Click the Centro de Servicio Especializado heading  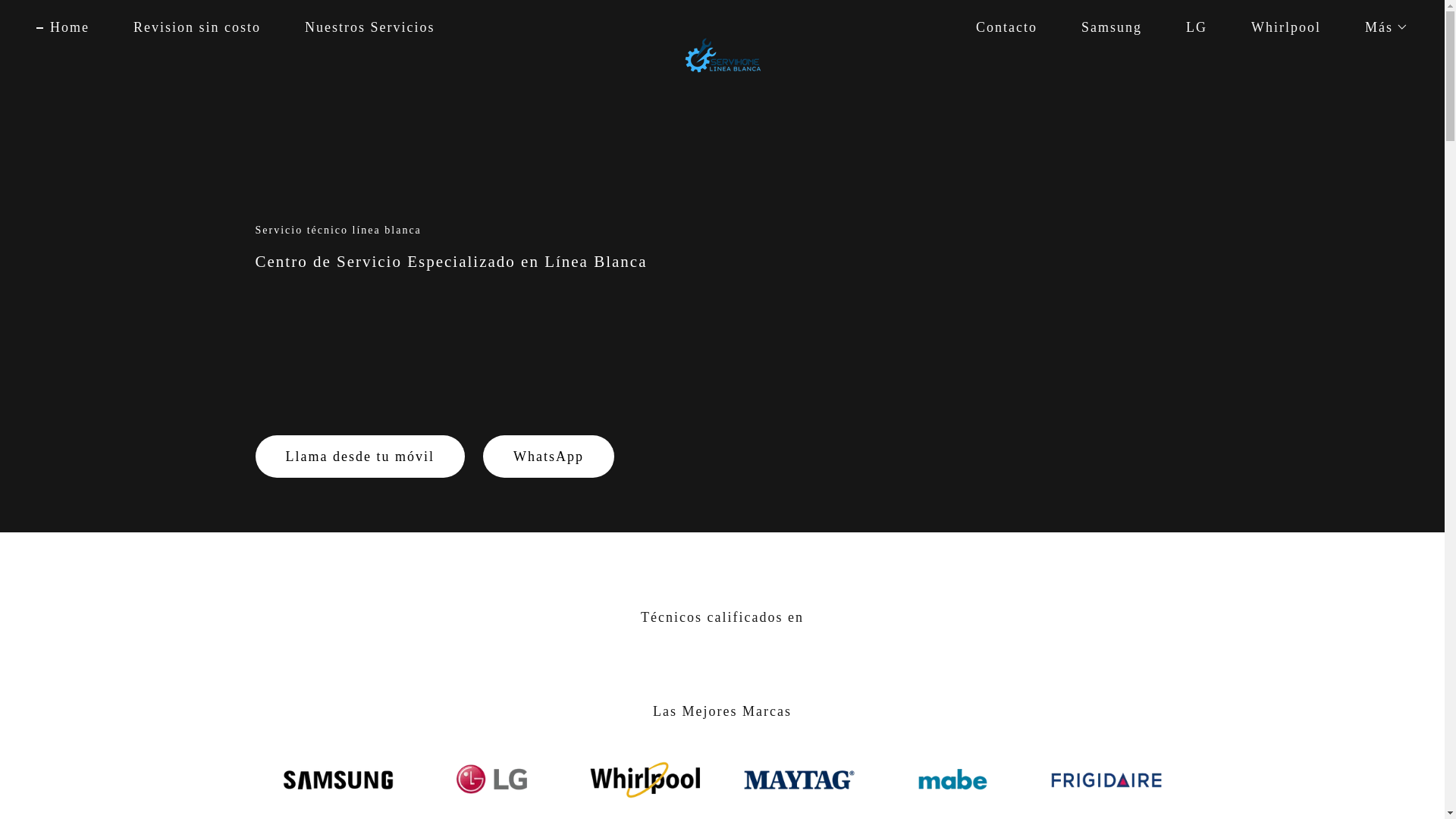(x=451, y=262)
